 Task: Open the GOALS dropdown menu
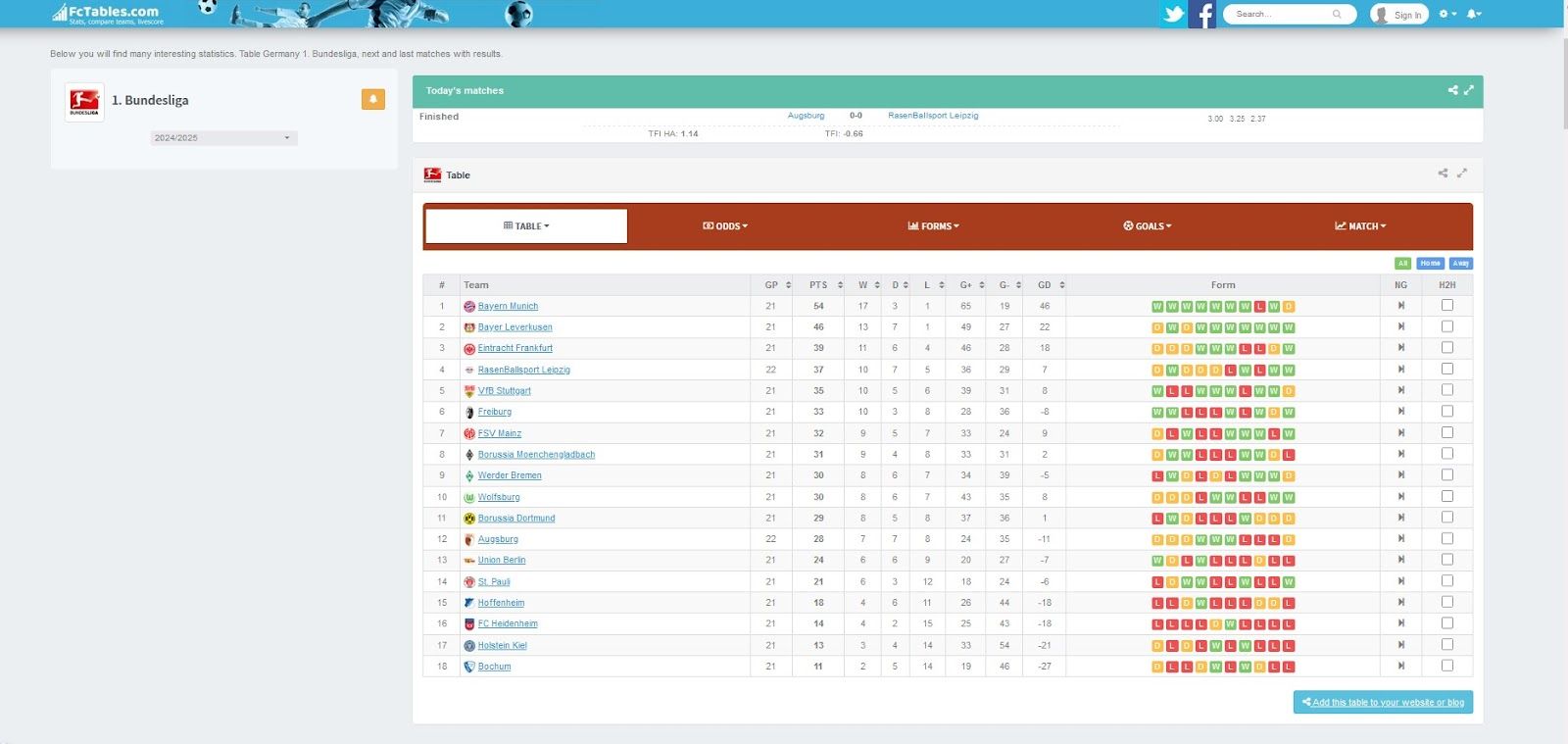(1148, 225)
